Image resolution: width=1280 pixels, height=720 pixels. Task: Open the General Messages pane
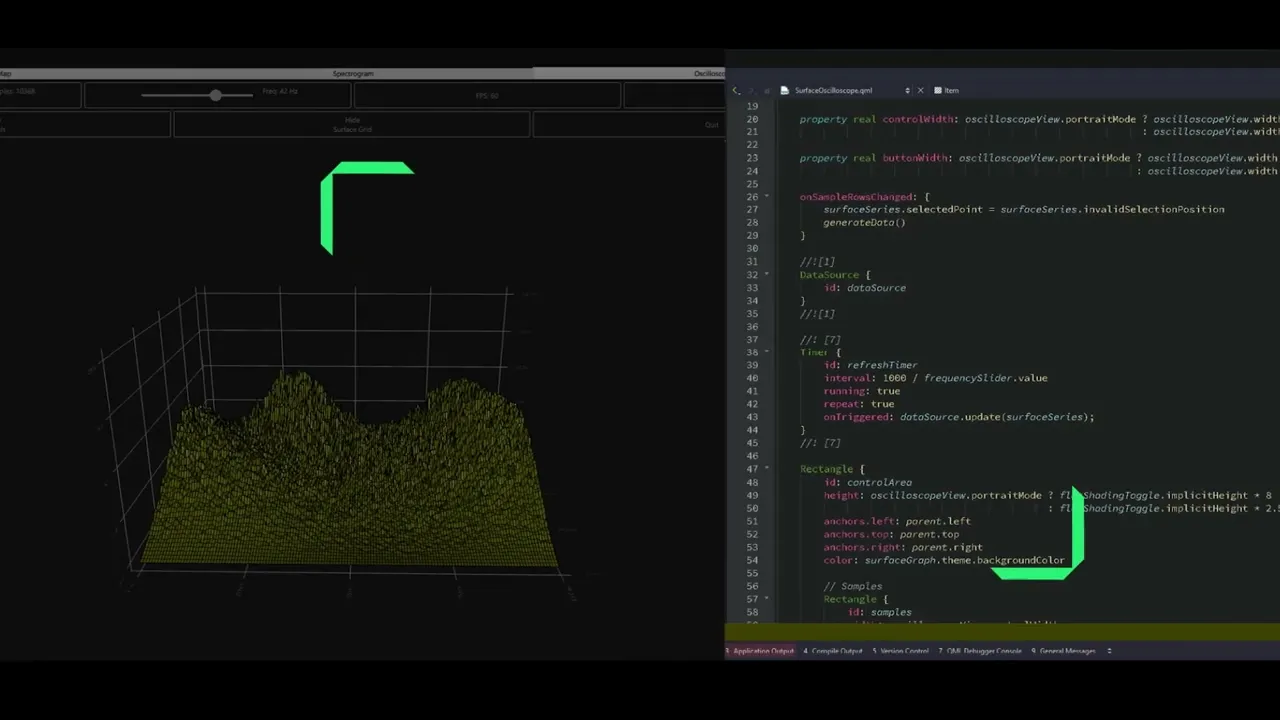click(x=1064, y=651)
